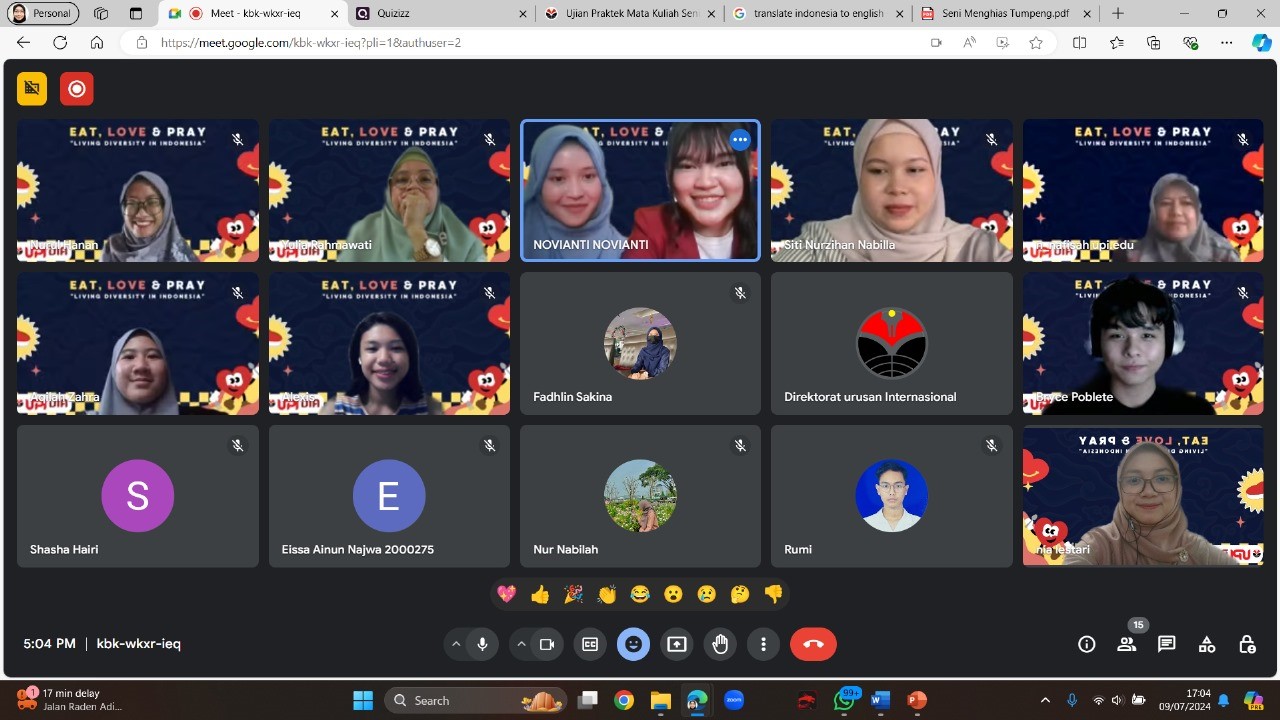This screenshot has width=1280, height=720.
Task: Send the clapping hands reaction
Action: [607, 594]
